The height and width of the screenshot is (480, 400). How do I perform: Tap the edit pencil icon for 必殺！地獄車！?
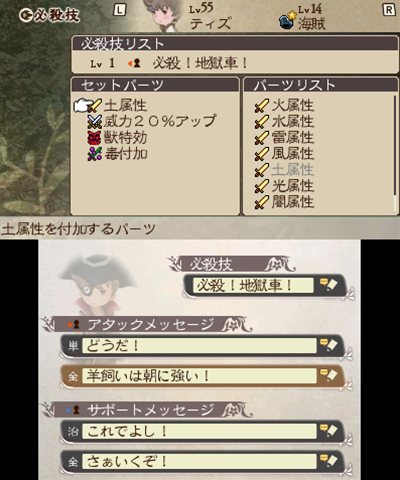(328, 285)
